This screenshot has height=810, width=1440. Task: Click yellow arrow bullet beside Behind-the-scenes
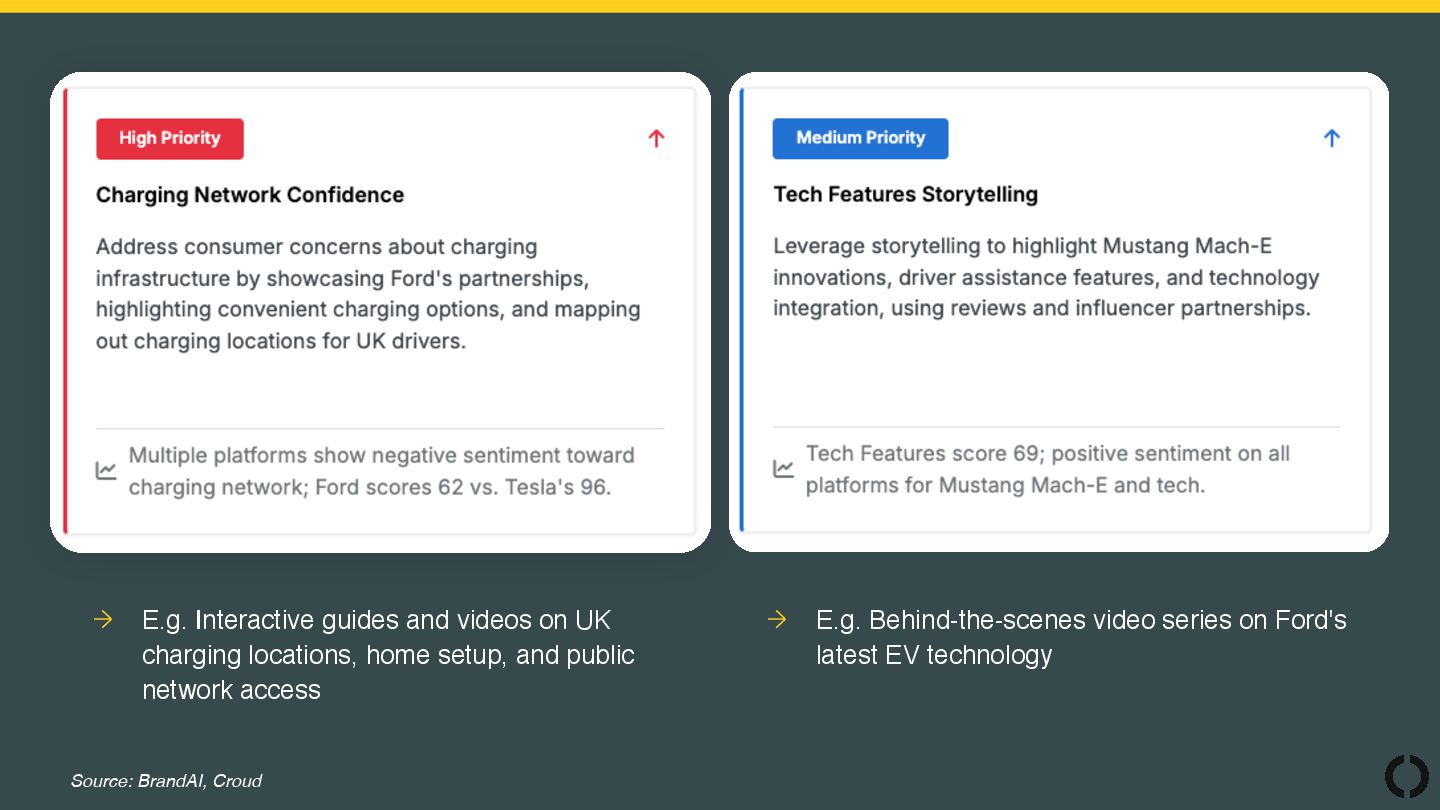point(777,620)
